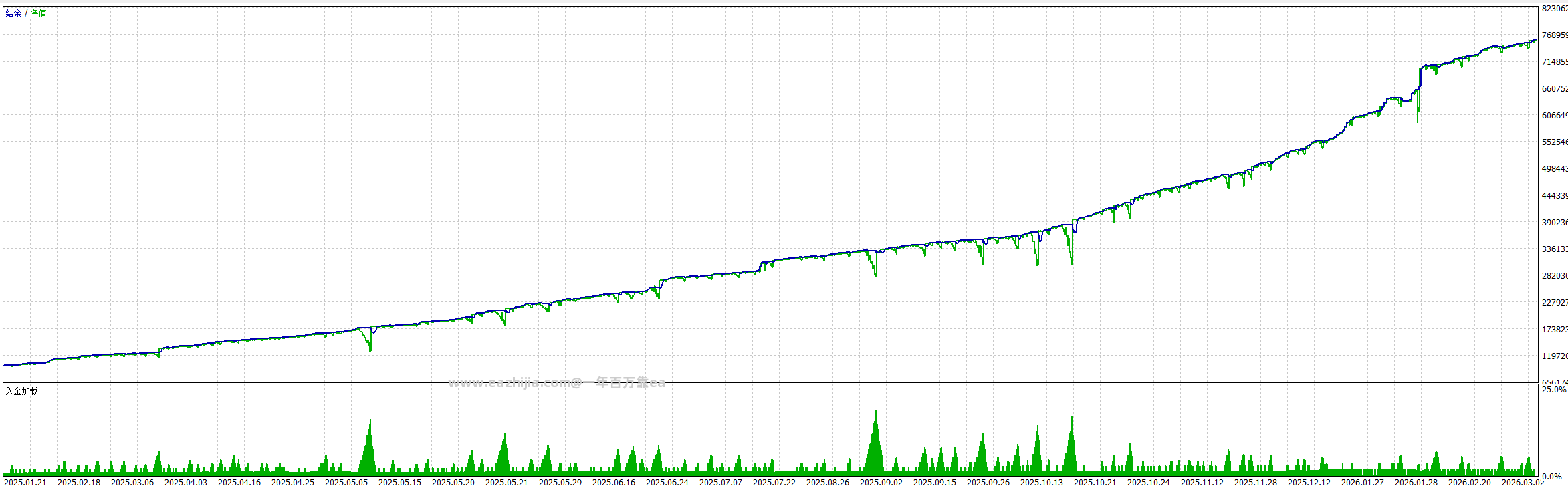1568x488 pixels.
Task: Click the 结余 / 净值 legend label
Action: (x=26, y=13)
